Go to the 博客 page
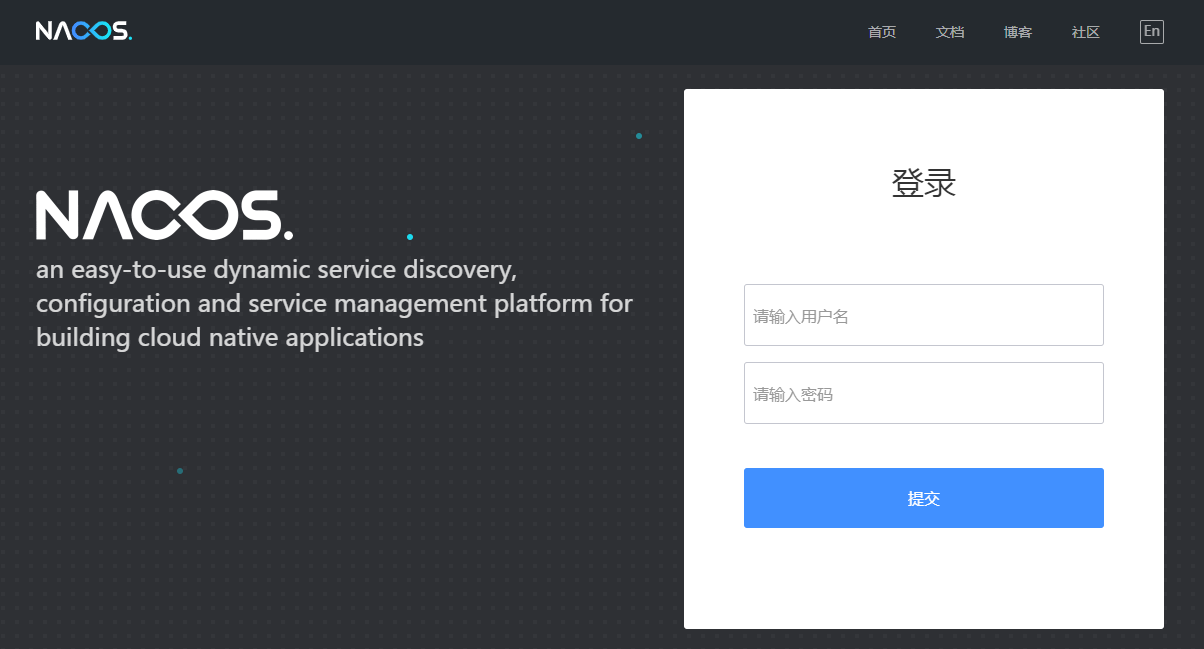The width and height of the screenshot is (1204, 649). pos(1018,32)
